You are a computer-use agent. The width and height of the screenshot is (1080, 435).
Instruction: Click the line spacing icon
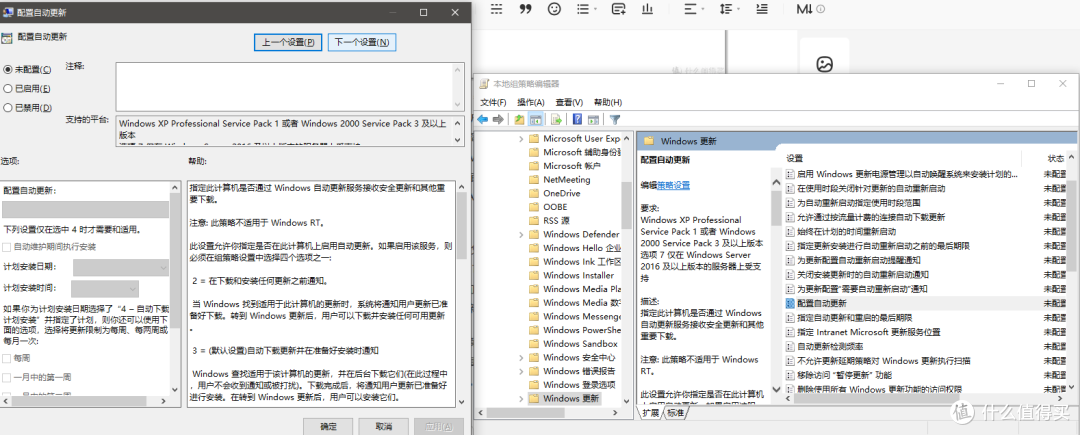click(x=726, y=9)
